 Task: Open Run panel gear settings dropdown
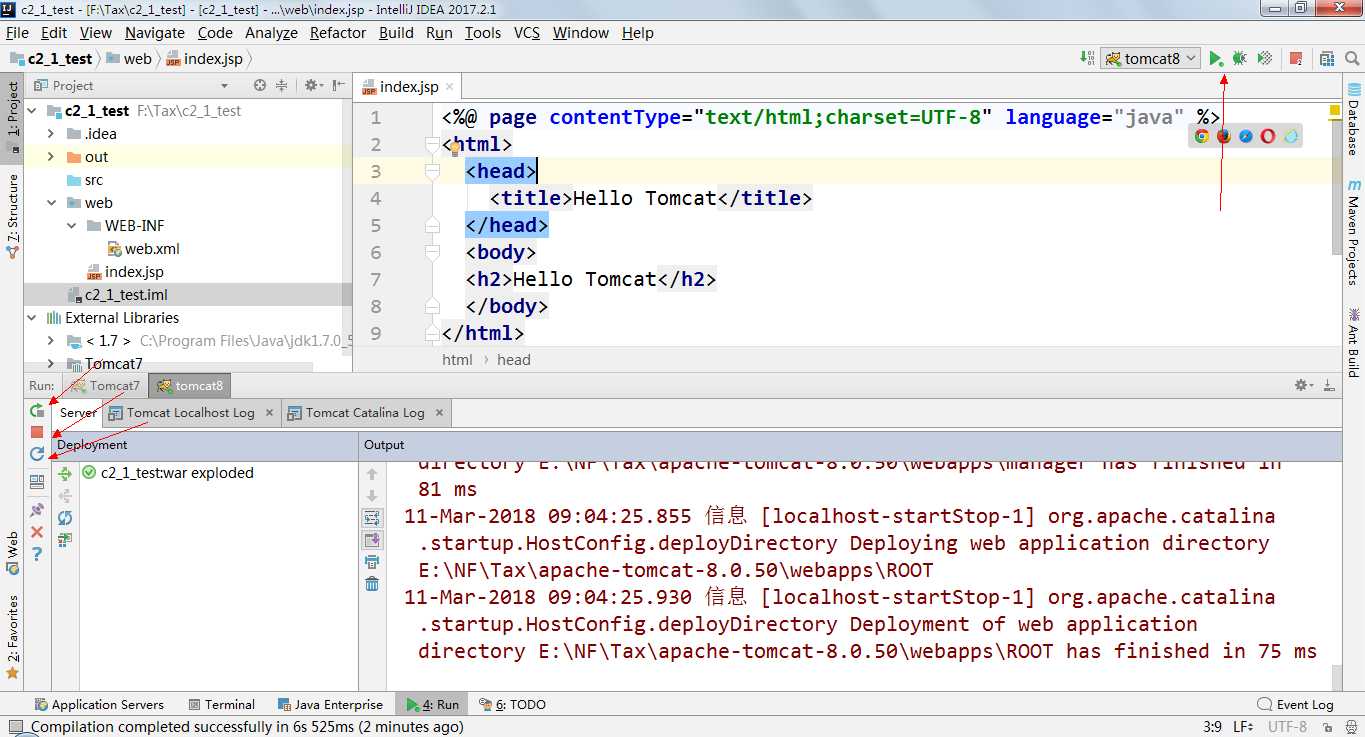click(x=1305, y=385)
